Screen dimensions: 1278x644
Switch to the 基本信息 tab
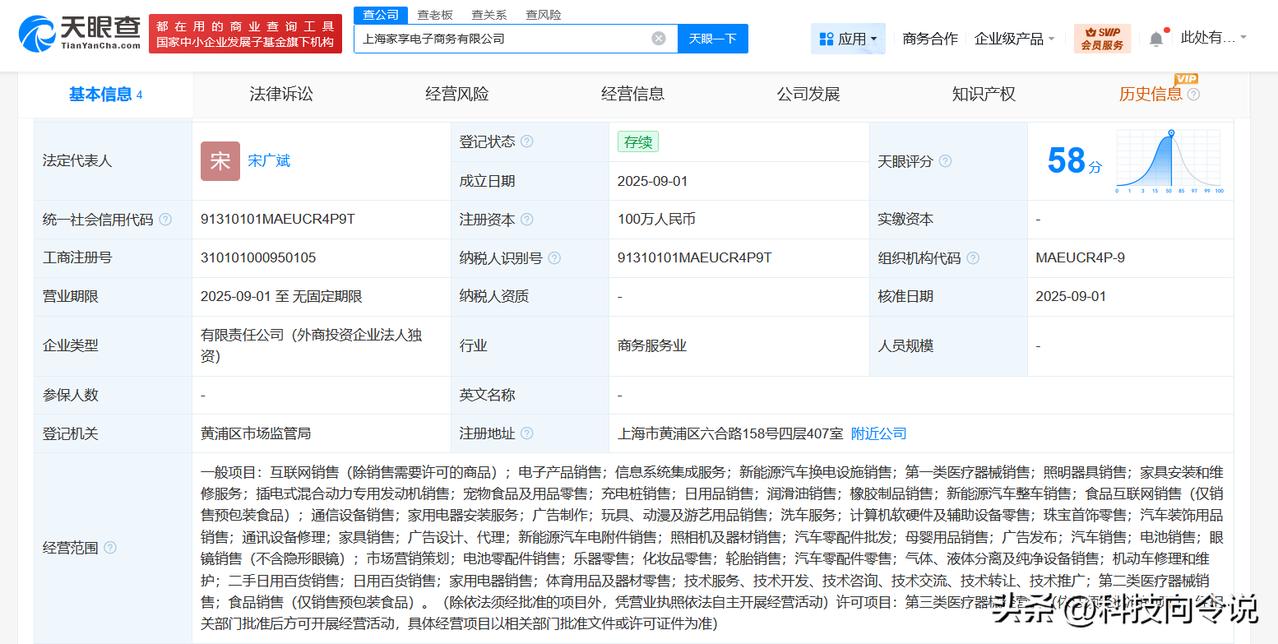[105, 94]
